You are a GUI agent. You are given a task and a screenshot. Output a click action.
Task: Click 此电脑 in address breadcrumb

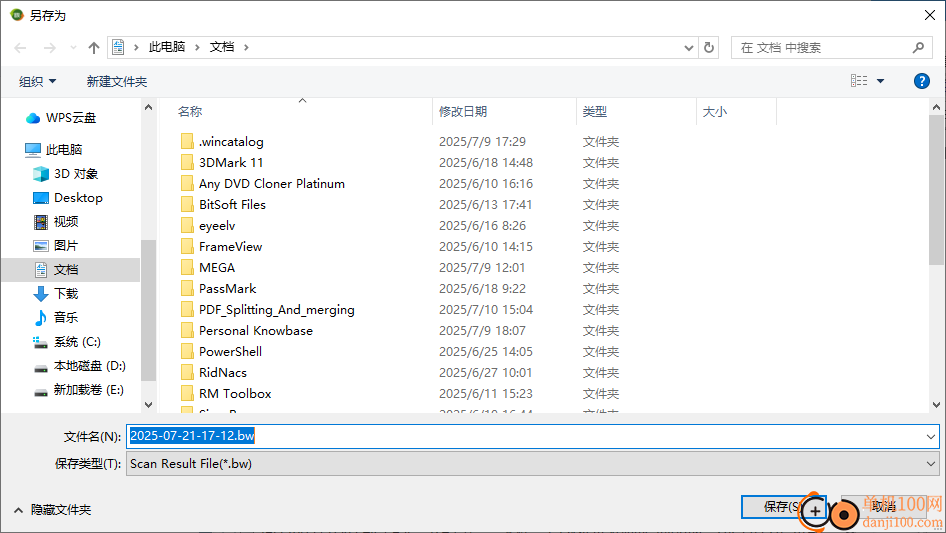(167, 47)
